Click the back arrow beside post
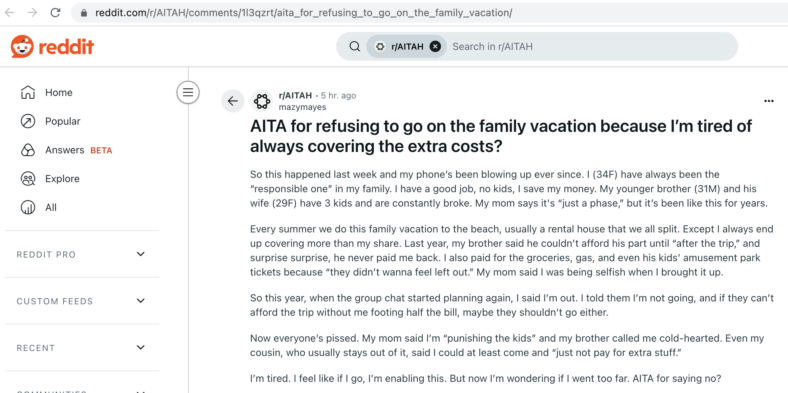Screen dimensions: 788x393 coord(233,101)
